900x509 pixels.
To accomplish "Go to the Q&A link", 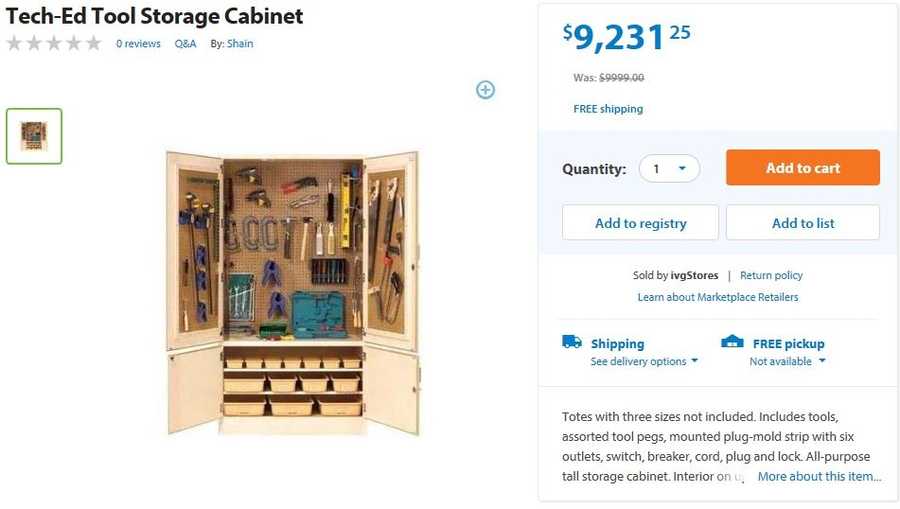I will (x=185, y=44).
